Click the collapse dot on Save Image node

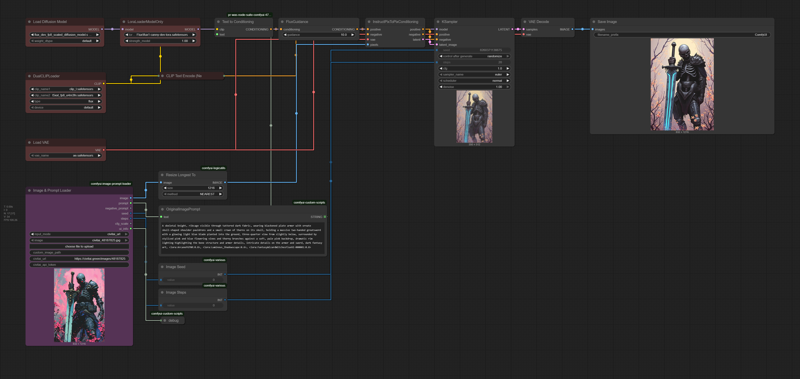594,22
